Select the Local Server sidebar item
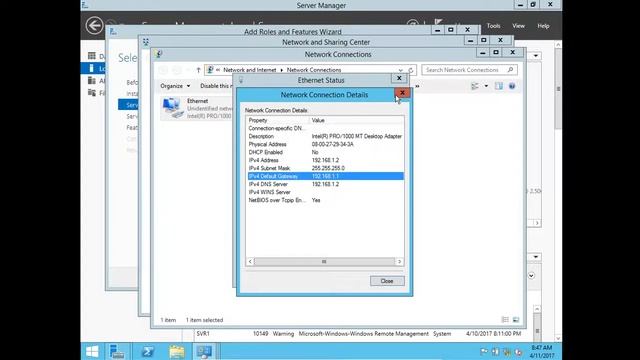 click(x=93, y=68)
